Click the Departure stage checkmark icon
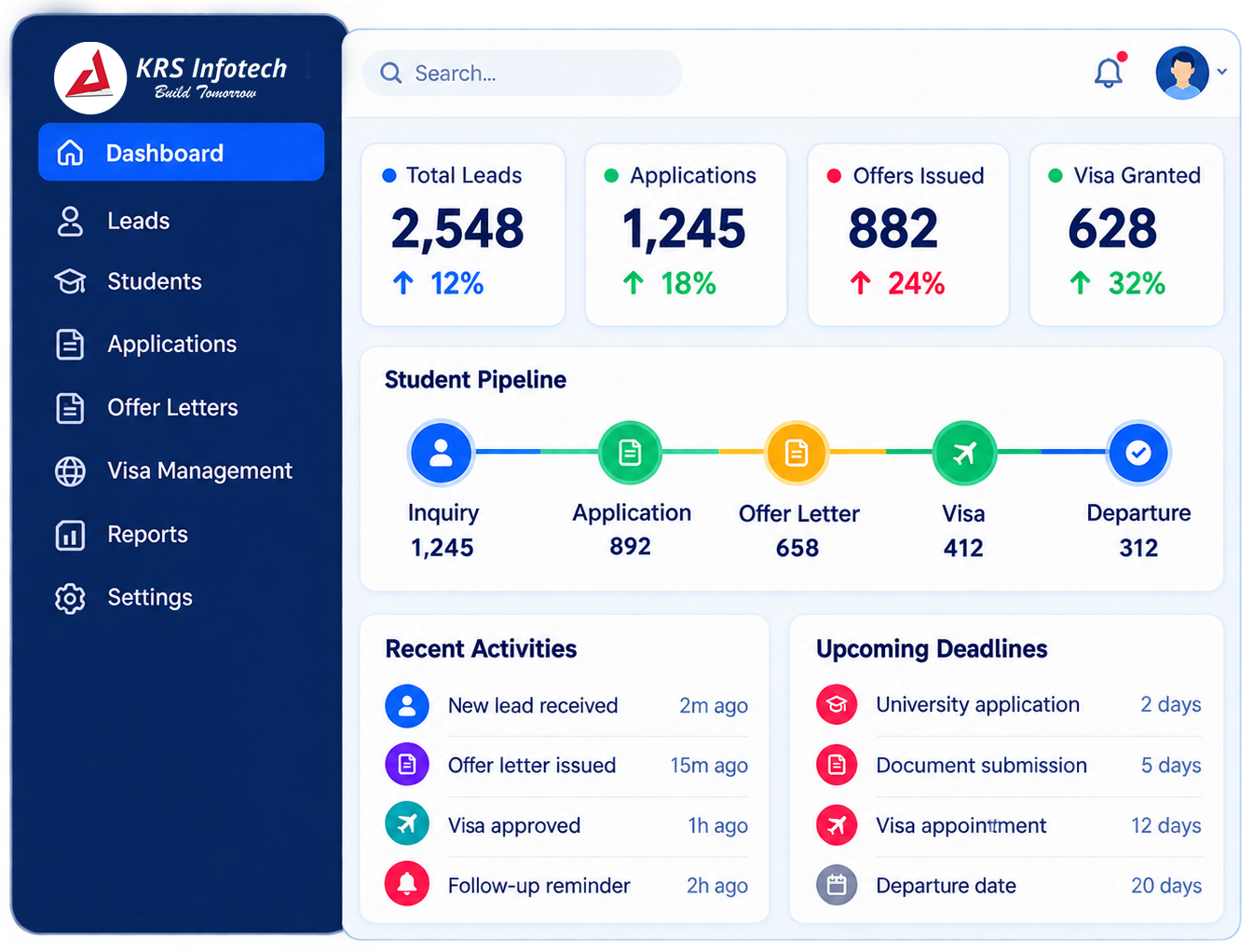This screenshot has height=952, width=1253. click(x=1138, y=453)
